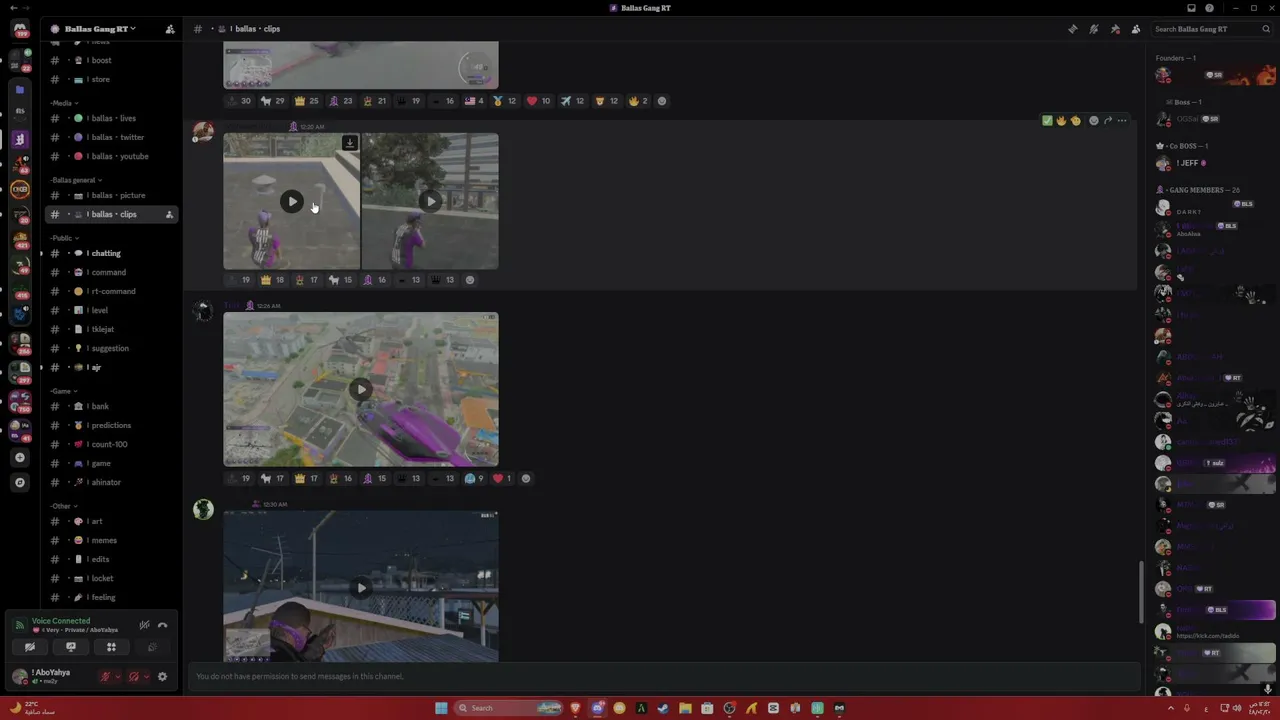Viewport: 1280px width, 720px height.
Task: Disconnect from voice with hang-up icon
Action: (x=162, y=625)
